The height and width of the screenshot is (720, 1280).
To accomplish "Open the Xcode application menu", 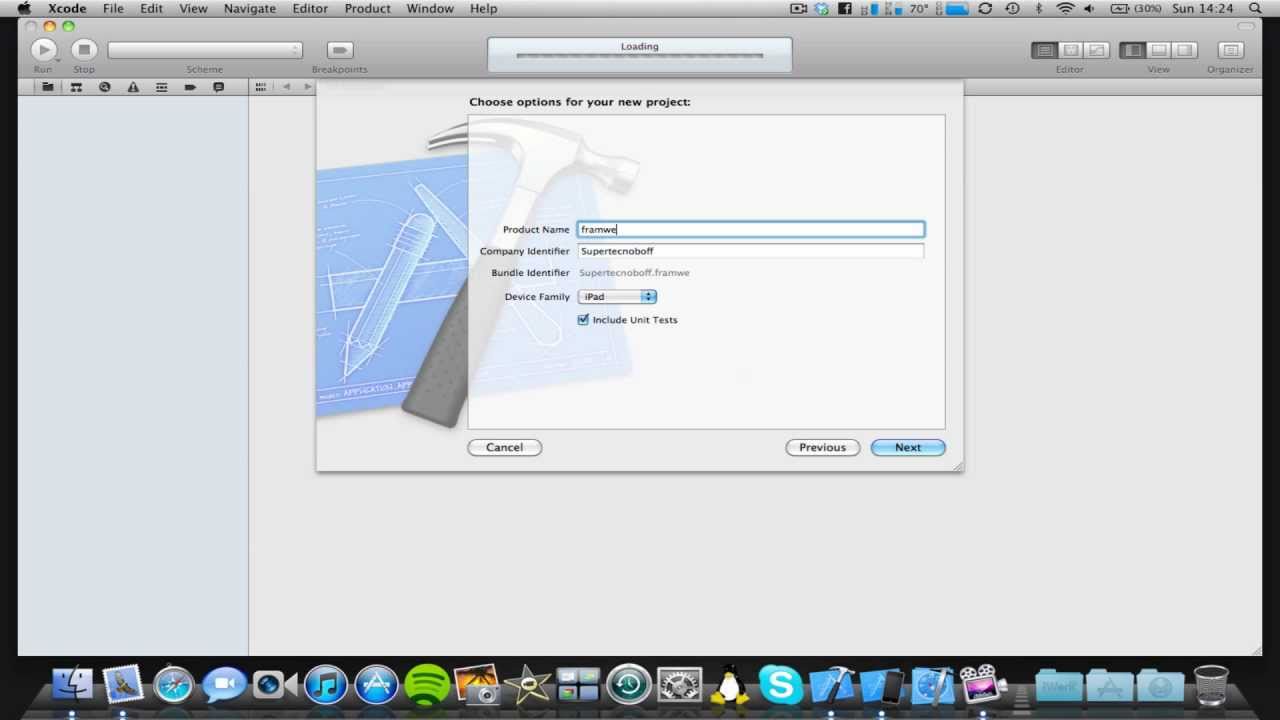I will (68, 8).
